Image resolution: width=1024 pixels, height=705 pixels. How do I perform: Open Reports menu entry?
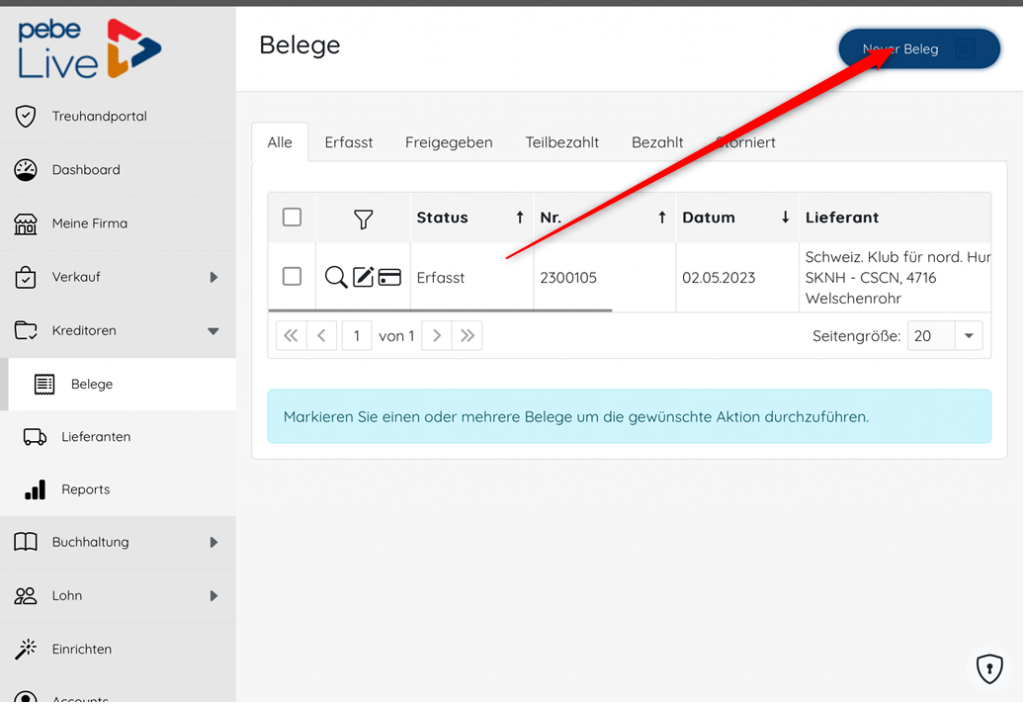tap(118, 490)
